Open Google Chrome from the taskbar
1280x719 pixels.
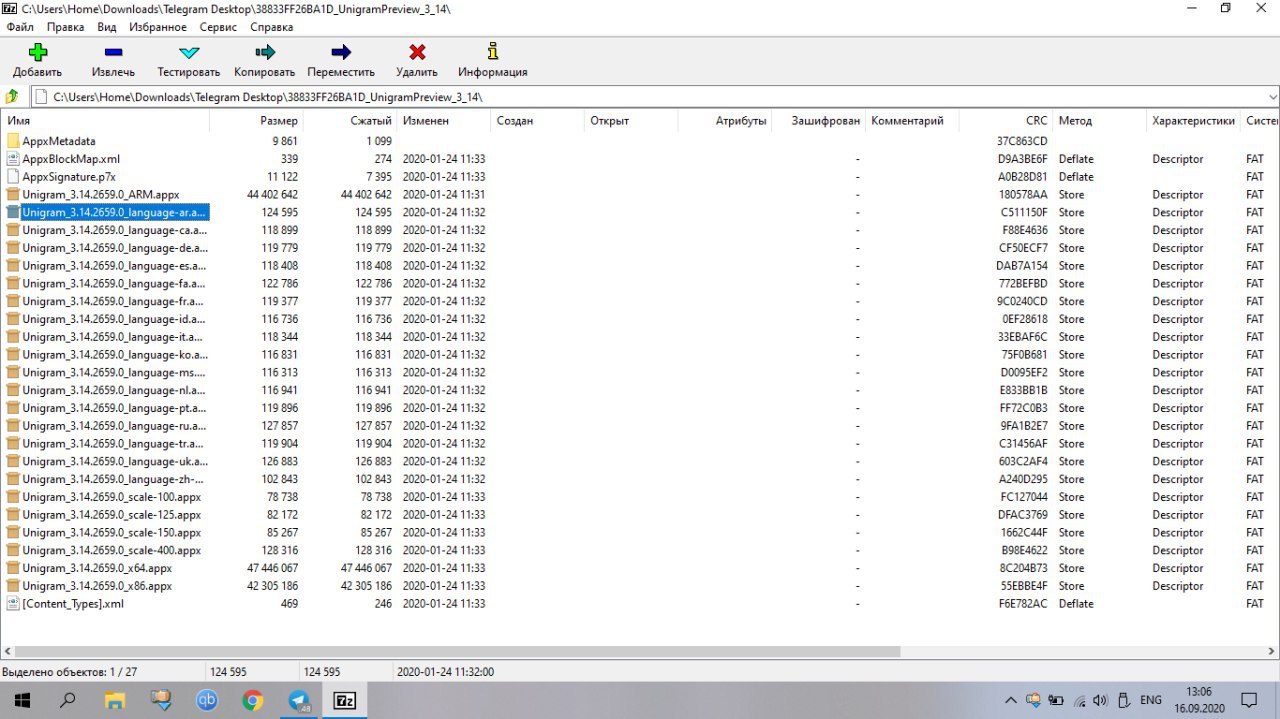point(253,700)
